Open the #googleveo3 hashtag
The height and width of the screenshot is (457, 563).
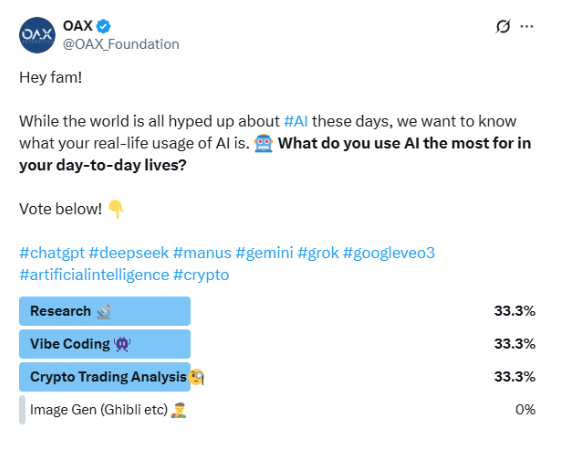(389, 253)
